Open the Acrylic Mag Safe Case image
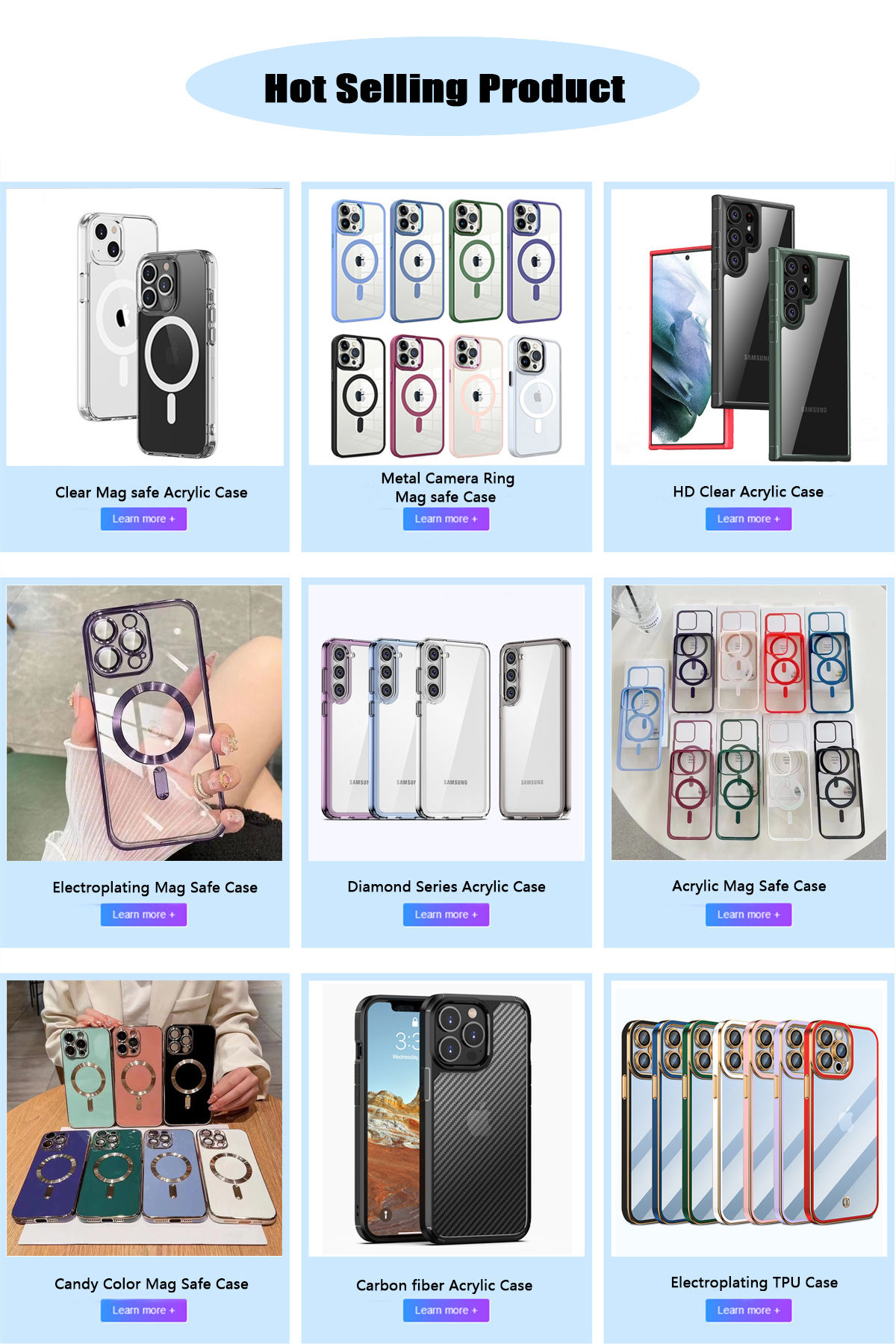The height and width of the screenshot is (1344, 896). pos(749,723)
